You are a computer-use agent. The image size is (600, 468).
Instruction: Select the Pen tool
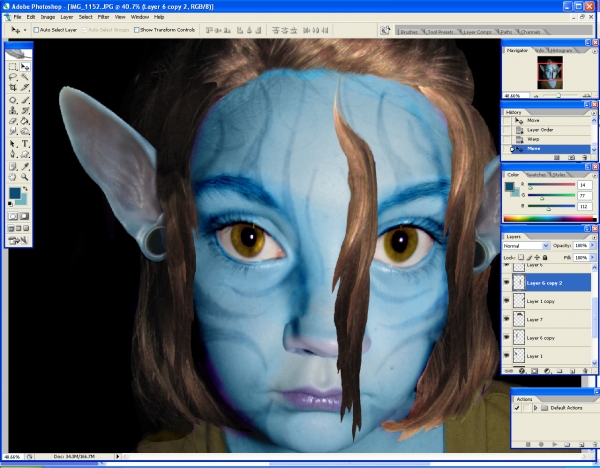click(13, 154)
